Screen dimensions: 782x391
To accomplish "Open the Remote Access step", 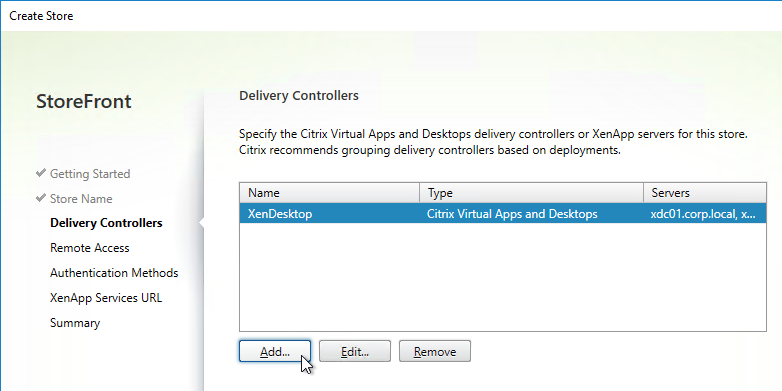I will pos(89,248).
